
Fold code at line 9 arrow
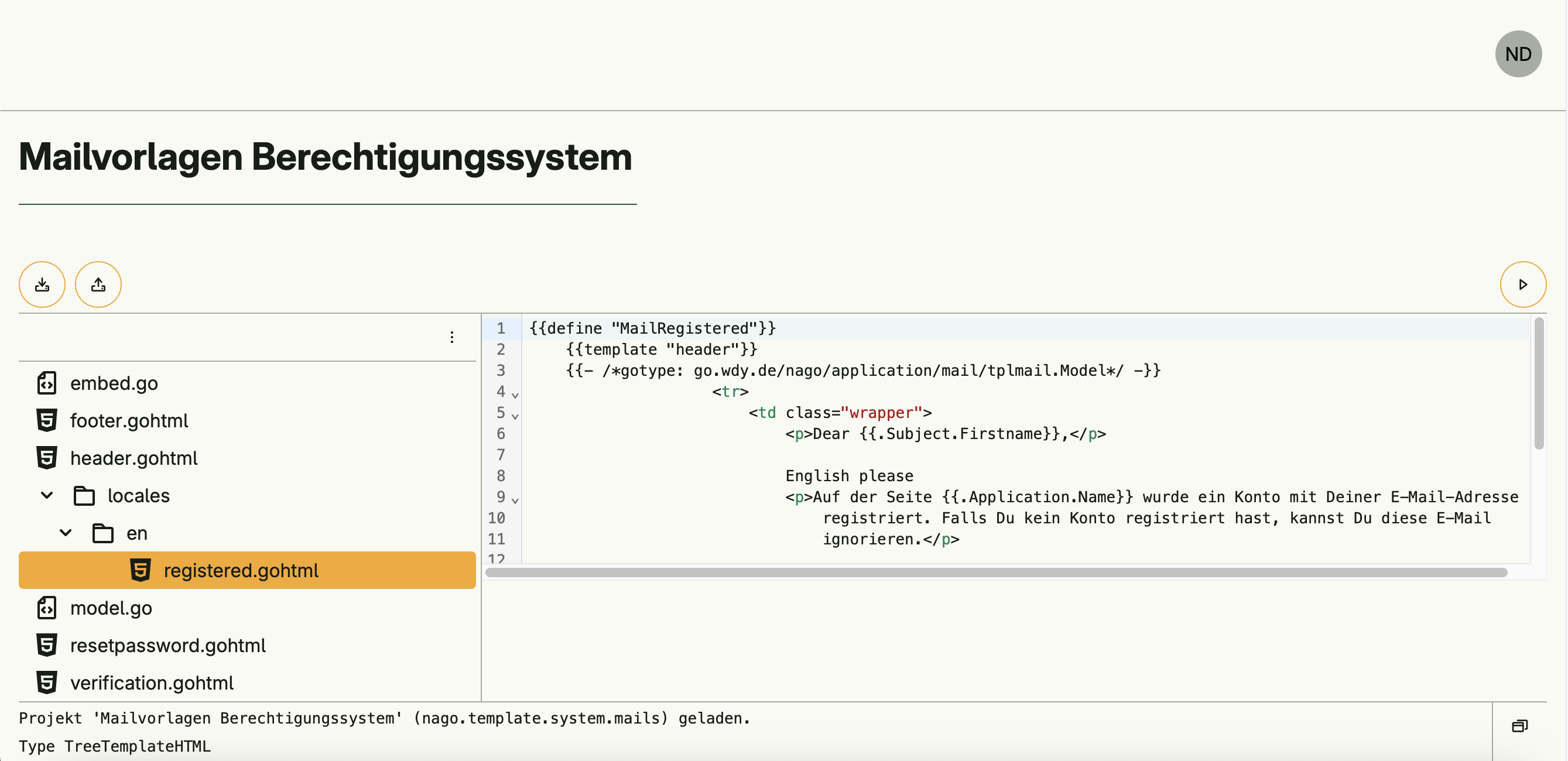click(x=515, y=501)
